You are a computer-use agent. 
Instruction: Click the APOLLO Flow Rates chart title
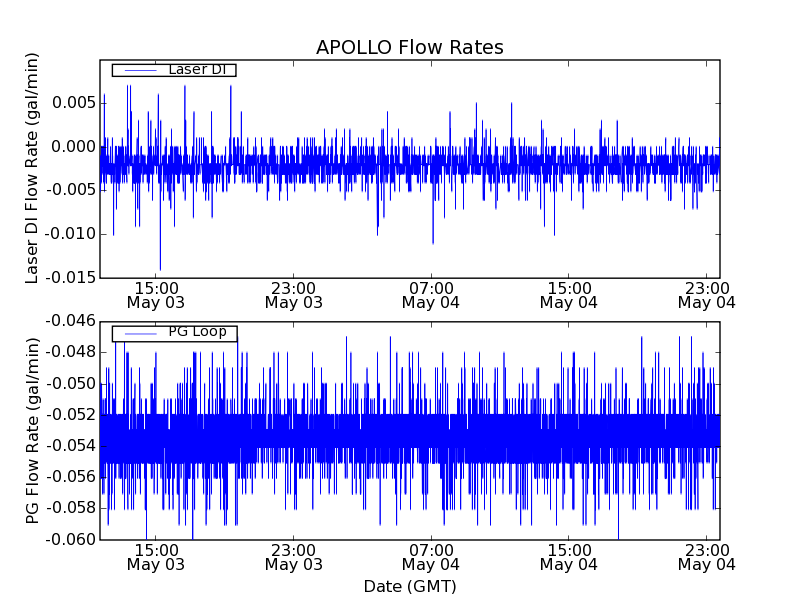click(x=409, y=48)
